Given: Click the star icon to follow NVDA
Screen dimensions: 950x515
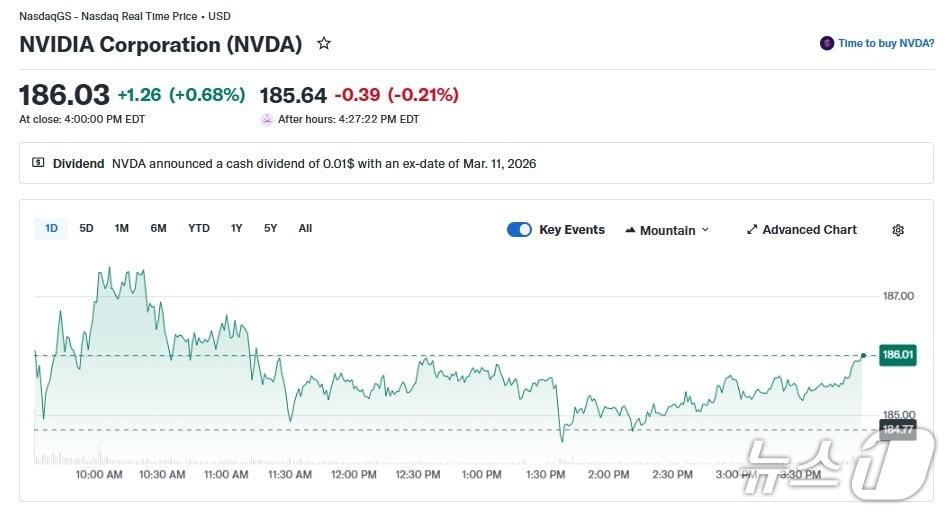Looking at the screenshot, I should tap(324, 44).
